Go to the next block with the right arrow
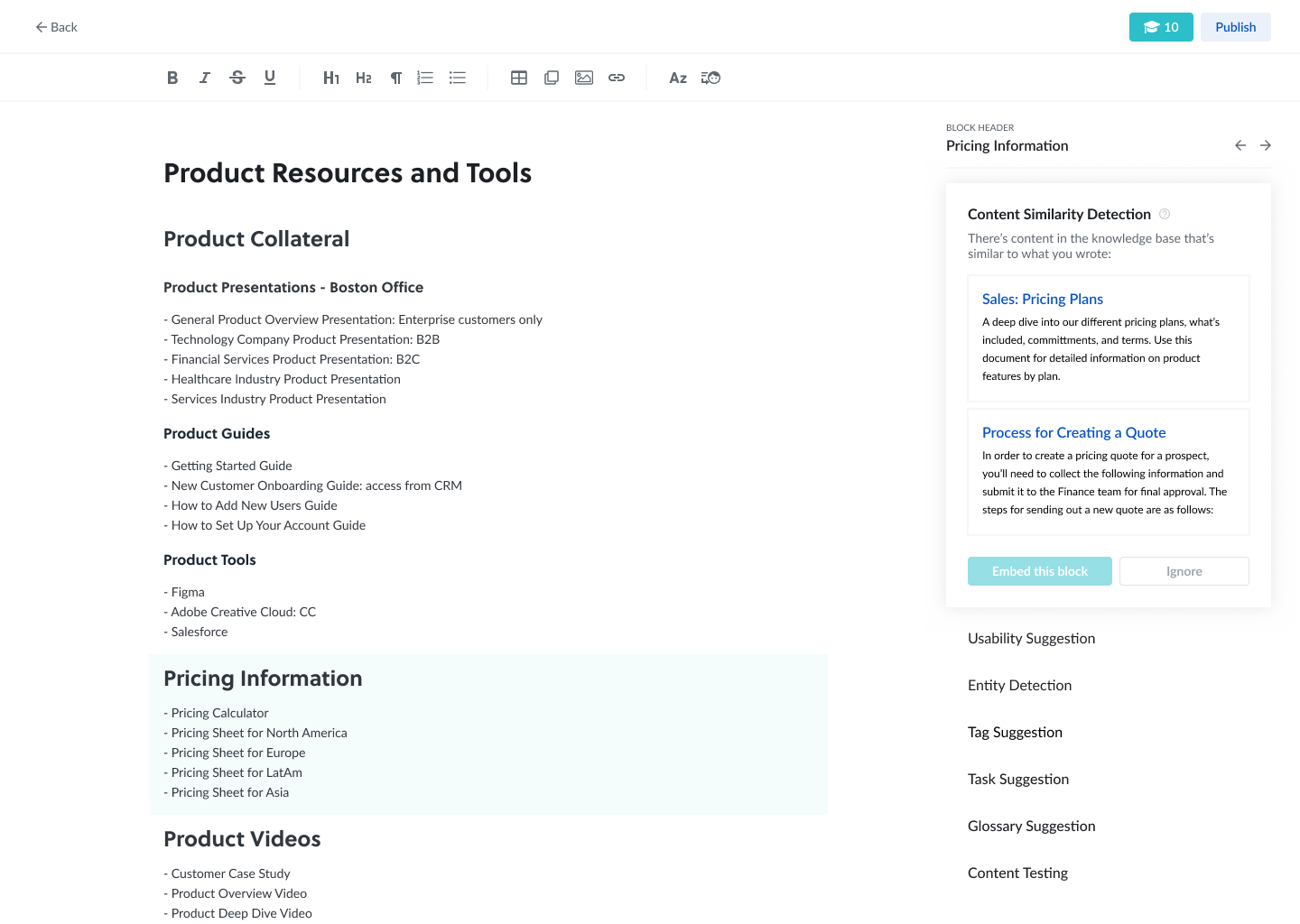 1266,145
